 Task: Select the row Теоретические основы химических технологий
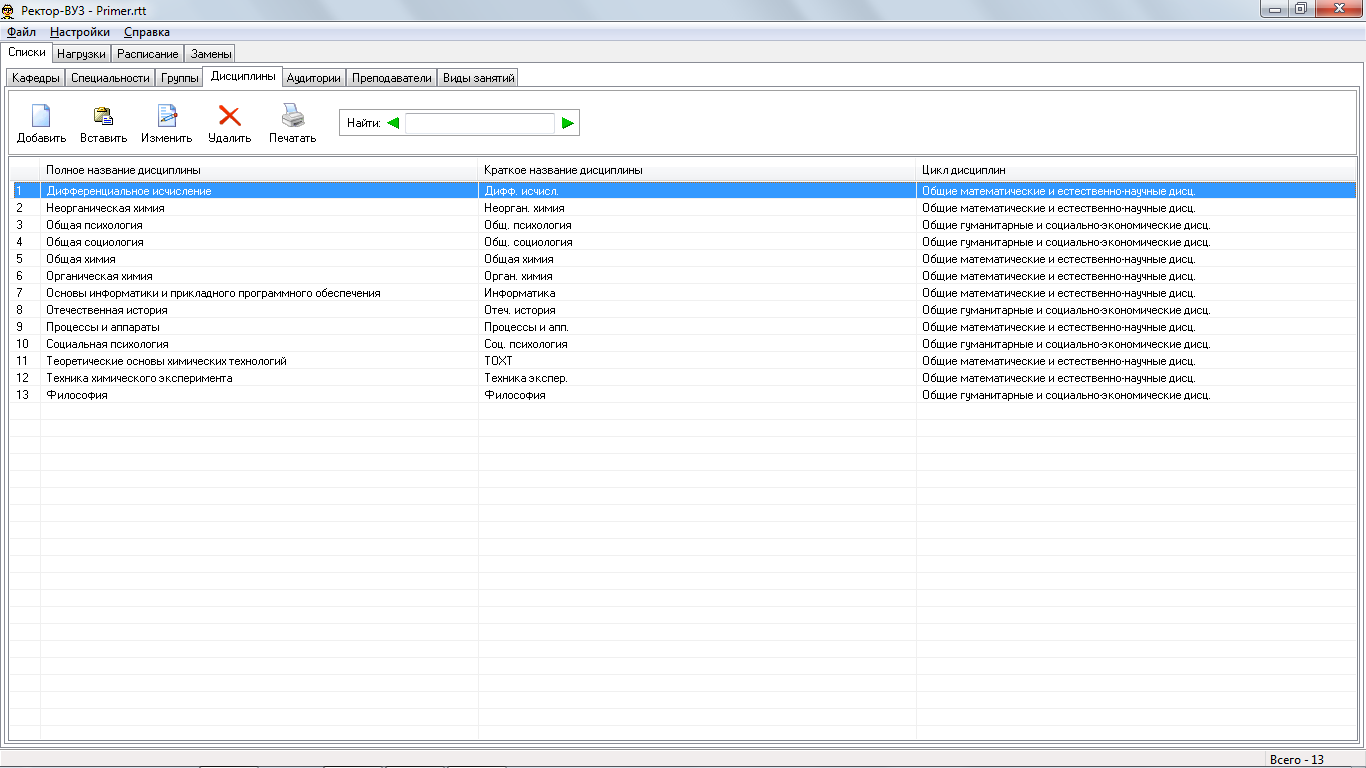684,361
